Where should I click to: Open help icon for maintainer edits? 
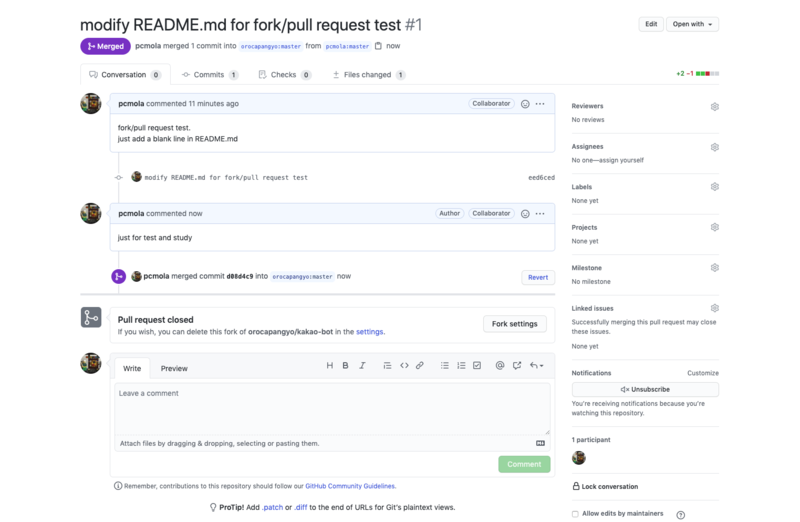681,515
